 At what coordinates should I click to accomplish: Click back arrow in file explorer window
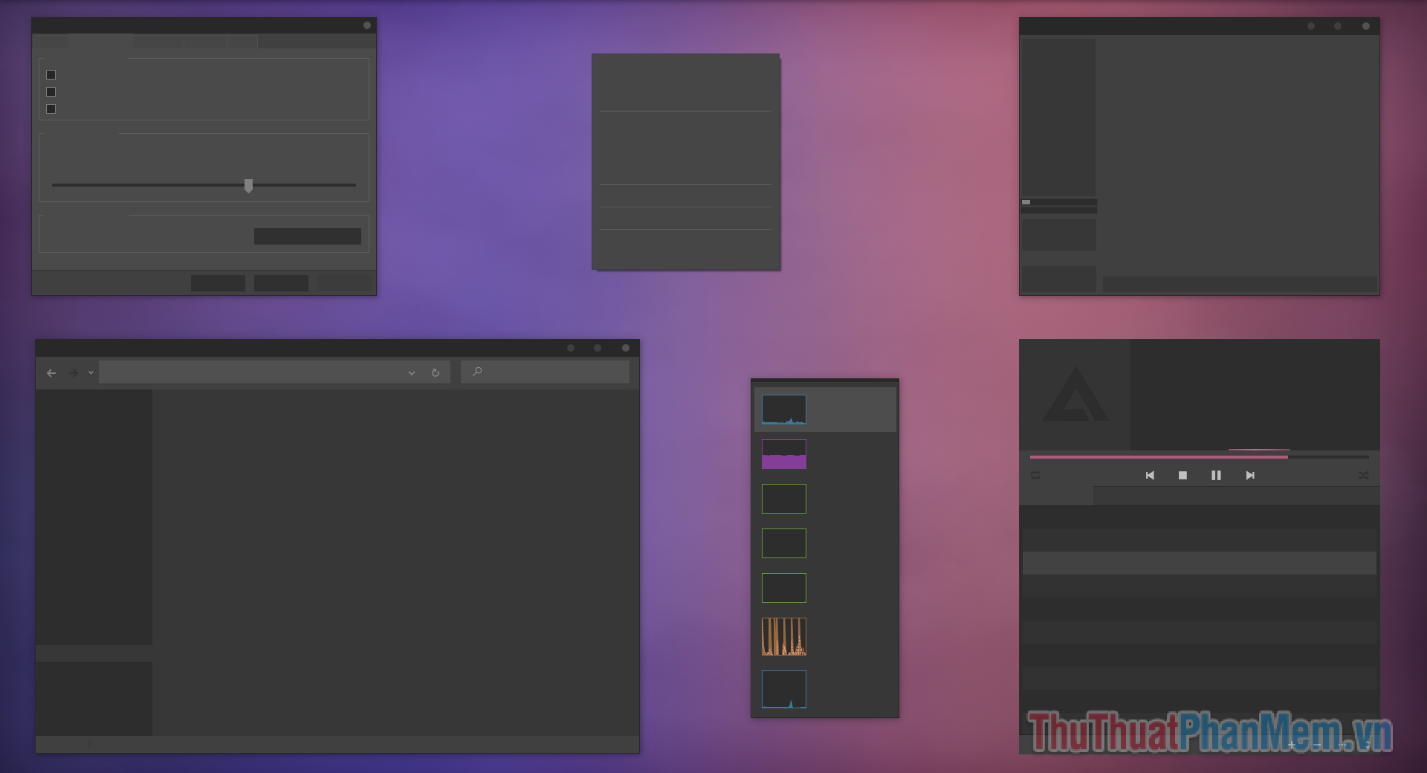[x=52, y=373]
